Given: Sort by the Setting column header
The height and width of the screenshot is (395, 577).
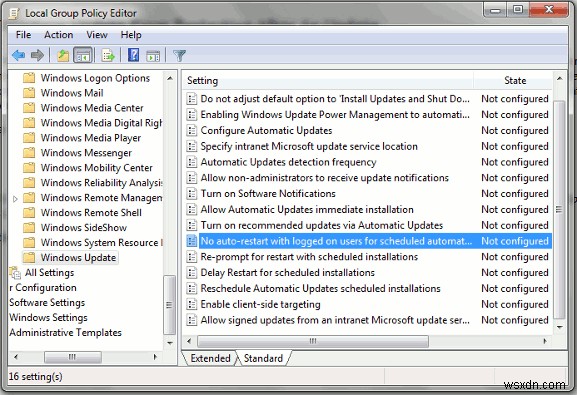Looking at the screenshot, I should 328,81.
